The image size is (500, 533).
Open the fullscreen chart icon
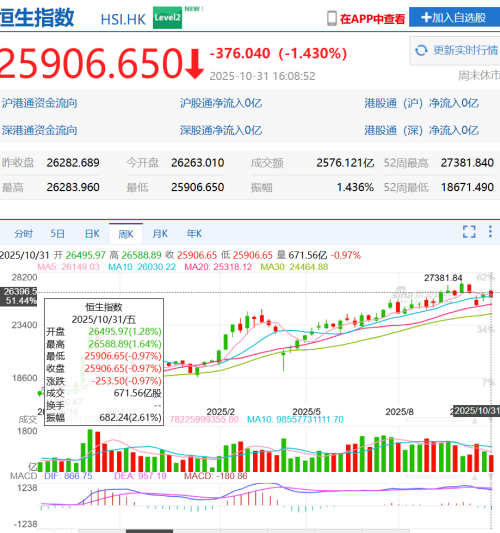469,232
